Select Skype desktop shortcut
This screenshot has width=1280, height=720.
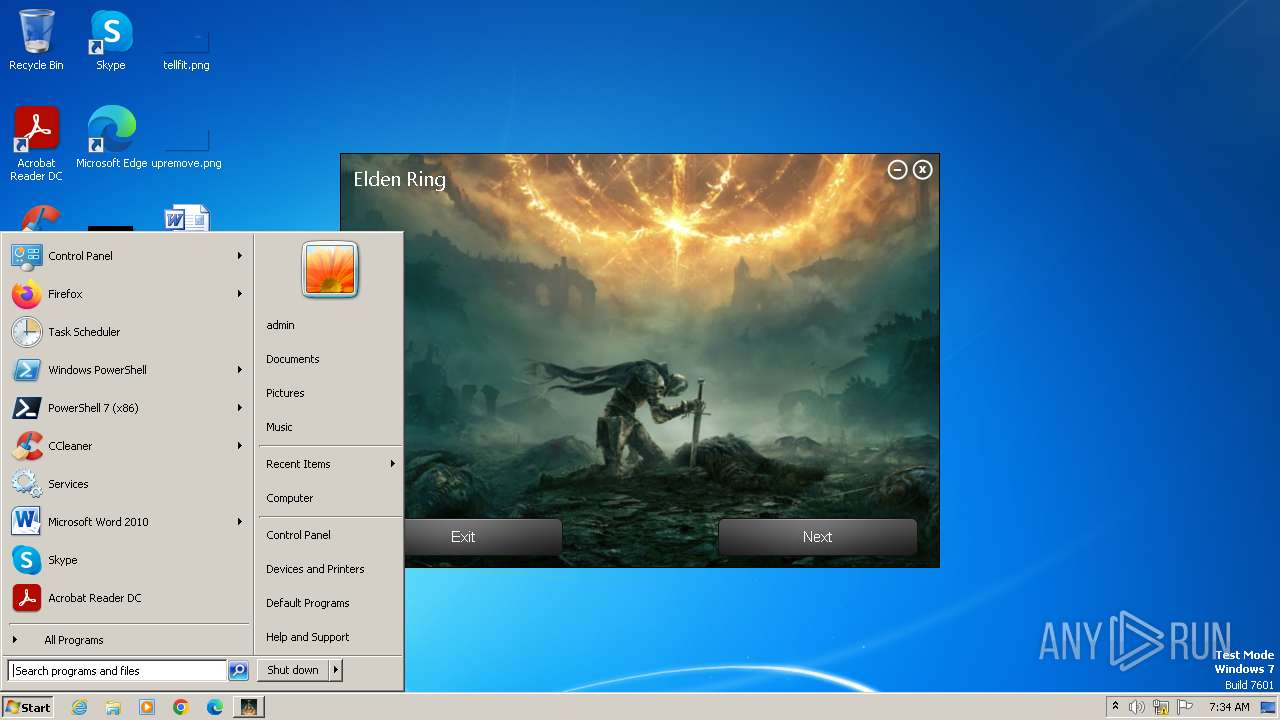111,40
